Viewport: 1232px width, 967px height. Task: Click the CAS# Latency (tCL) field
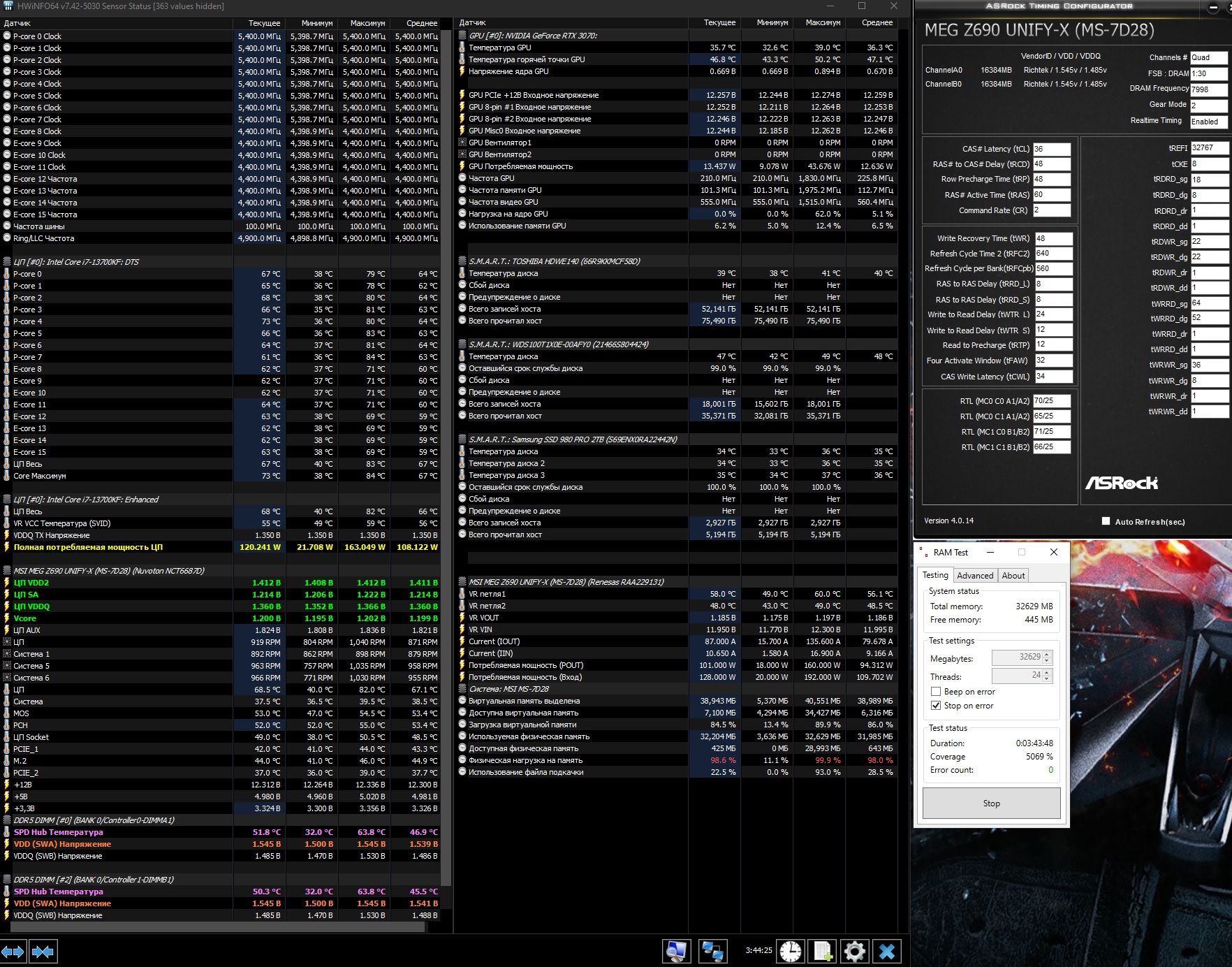coord(1052,149)
